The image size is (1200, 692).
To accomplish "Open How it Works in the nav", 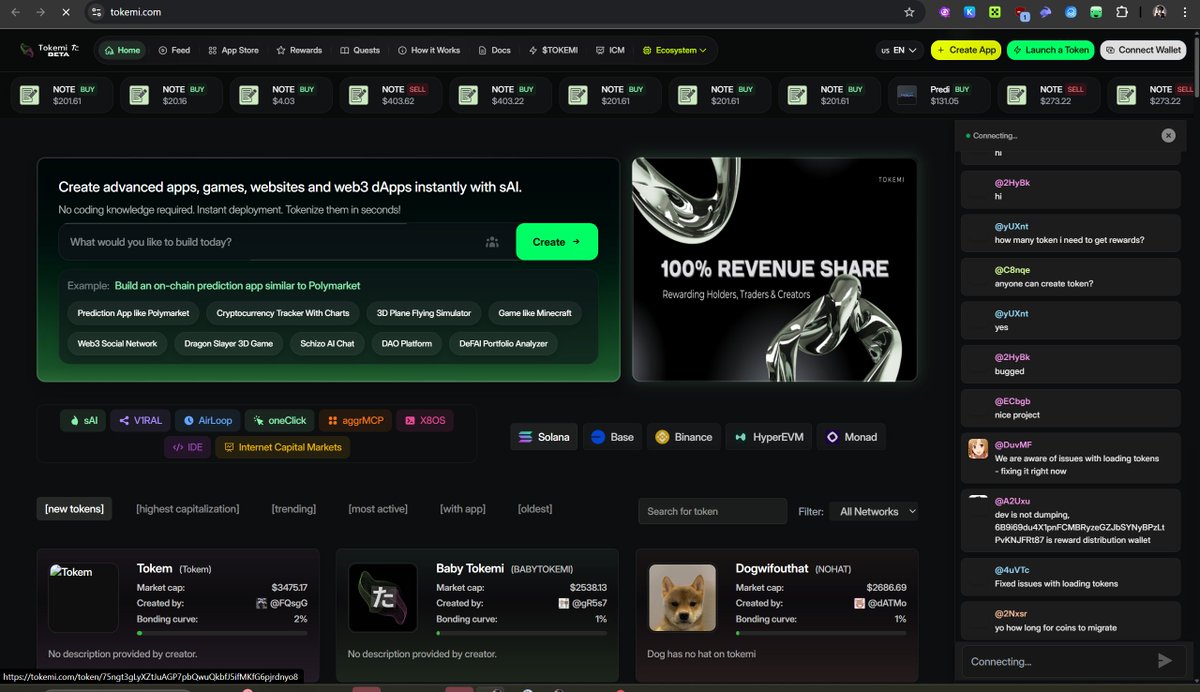I will [429, 50].
